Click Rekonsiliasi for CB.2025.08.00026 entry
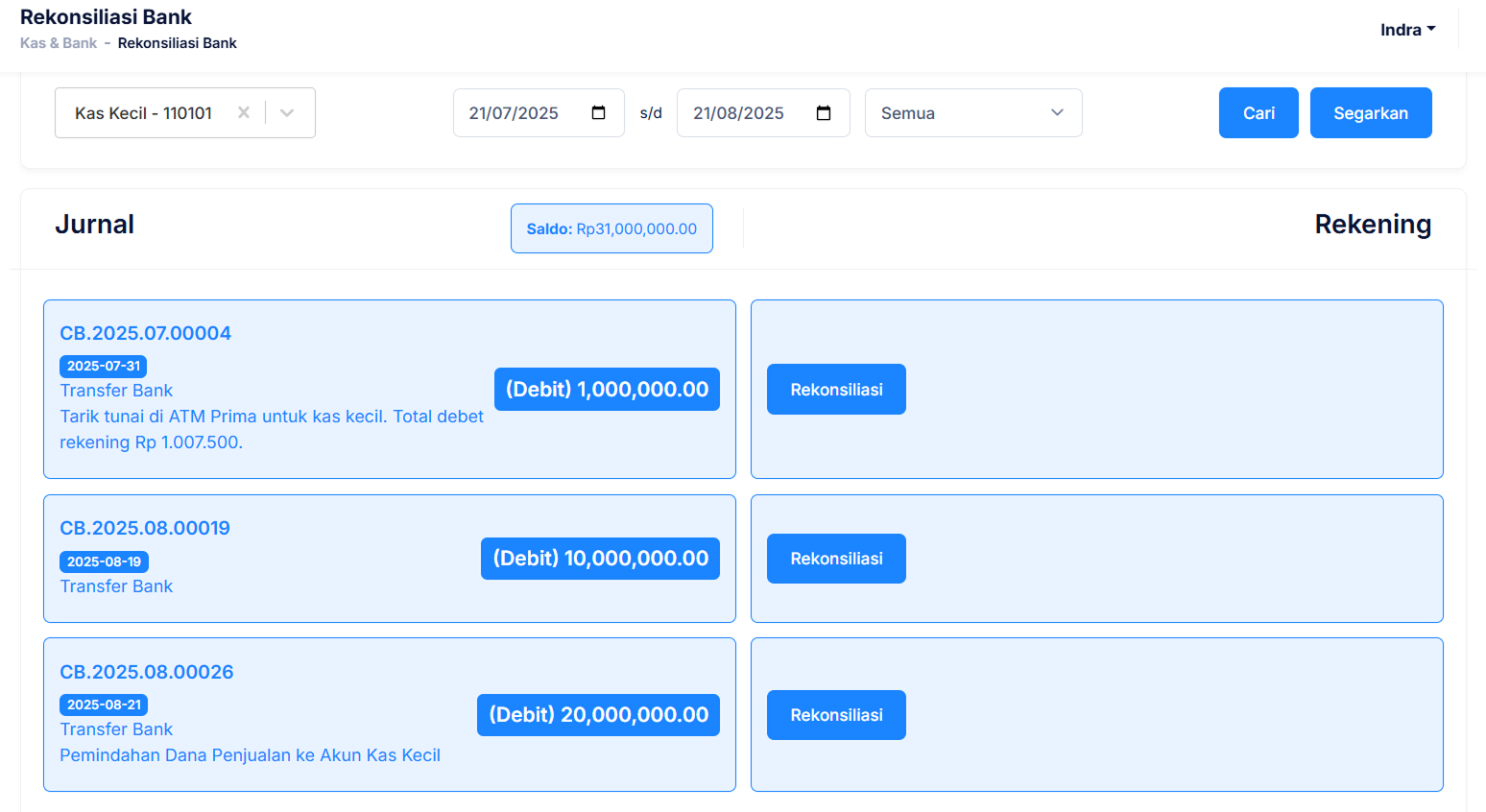 [836, 715]
